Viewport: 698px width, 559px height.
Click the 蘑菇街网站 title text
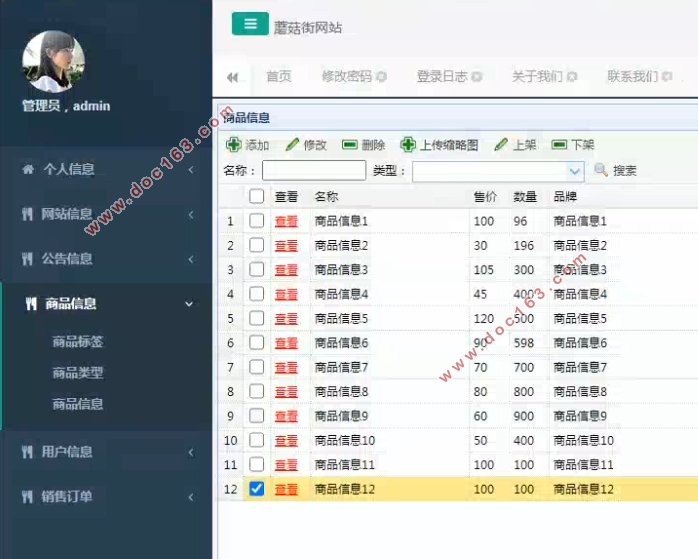pos(308,28)
